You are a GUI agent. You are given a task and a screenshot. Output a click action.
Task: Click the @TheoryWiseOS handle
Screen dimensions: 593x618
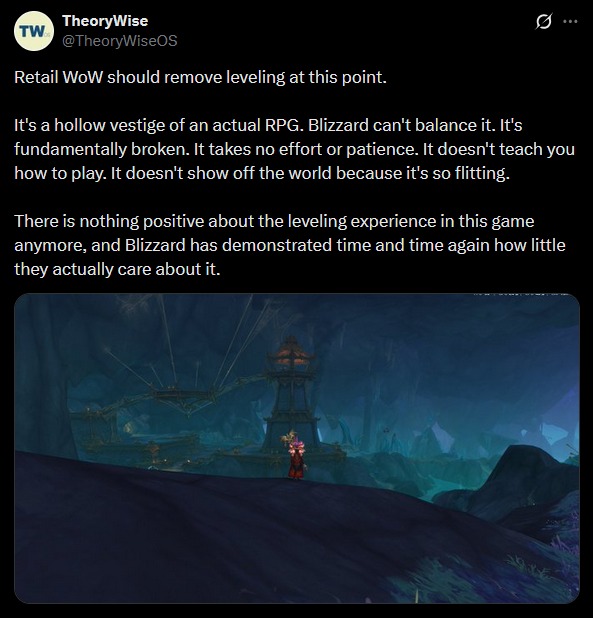pyautogui.click(x=120, y=41)
